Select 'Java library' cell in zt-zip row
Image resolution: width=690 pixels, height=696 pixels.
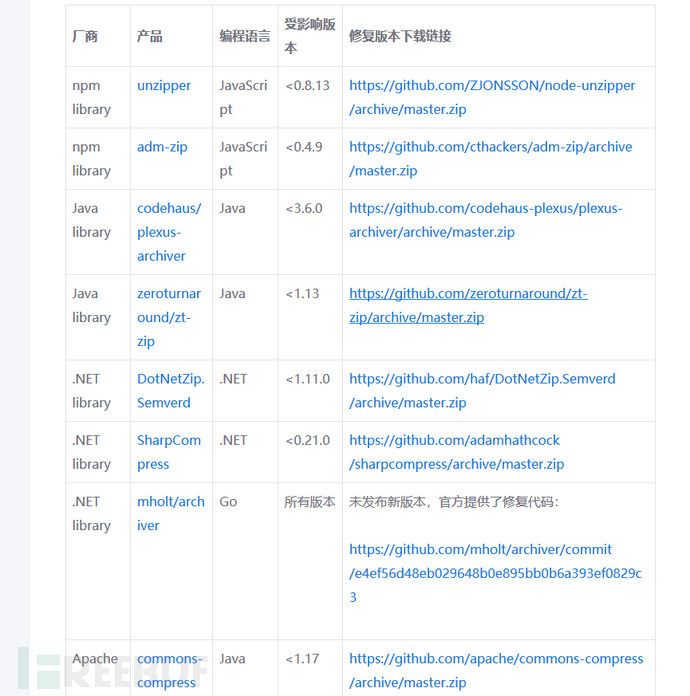pyautogui.click(x=91, y=305)
